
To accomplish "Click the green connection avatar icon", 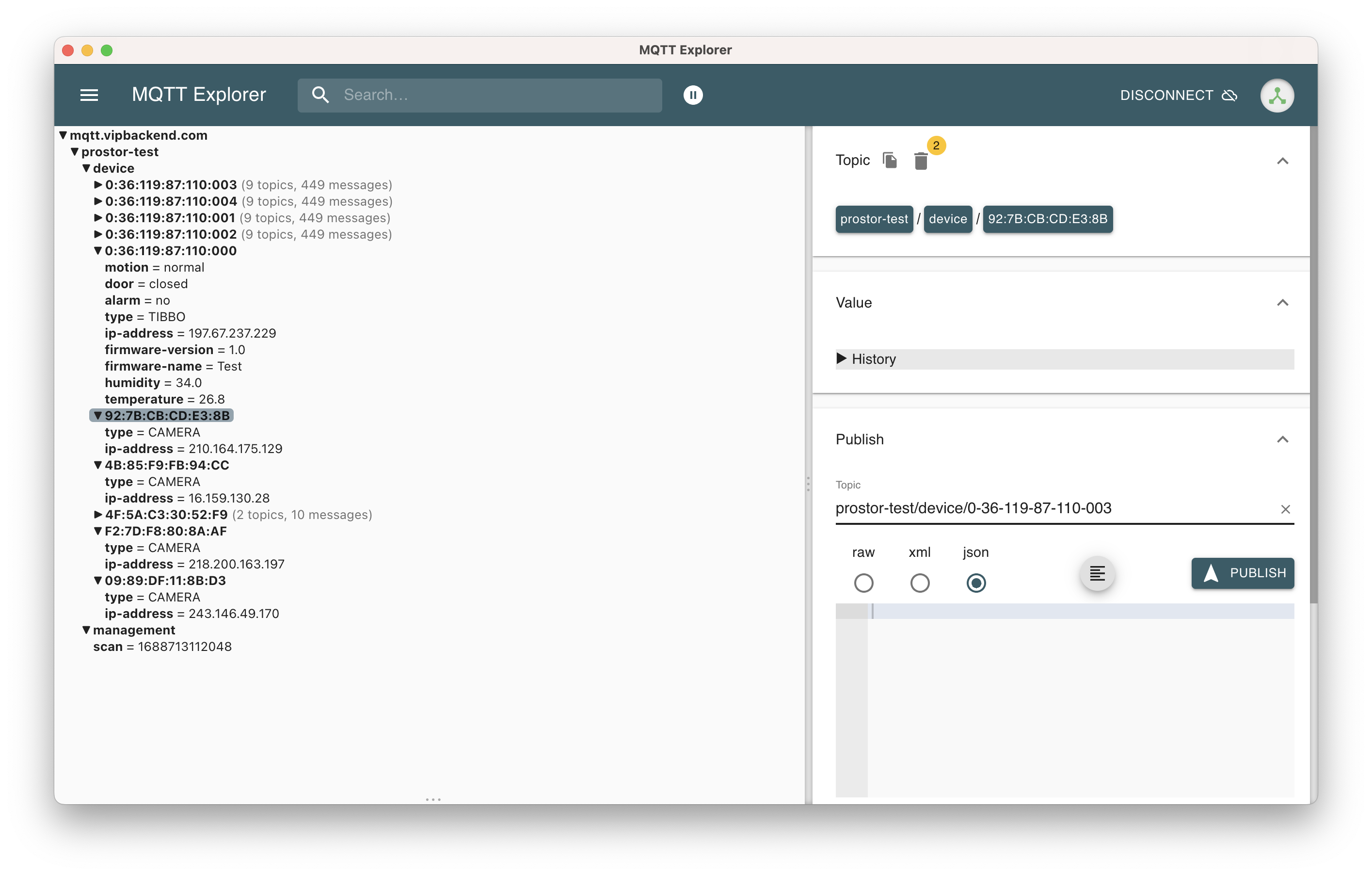I will (1276, 95).
